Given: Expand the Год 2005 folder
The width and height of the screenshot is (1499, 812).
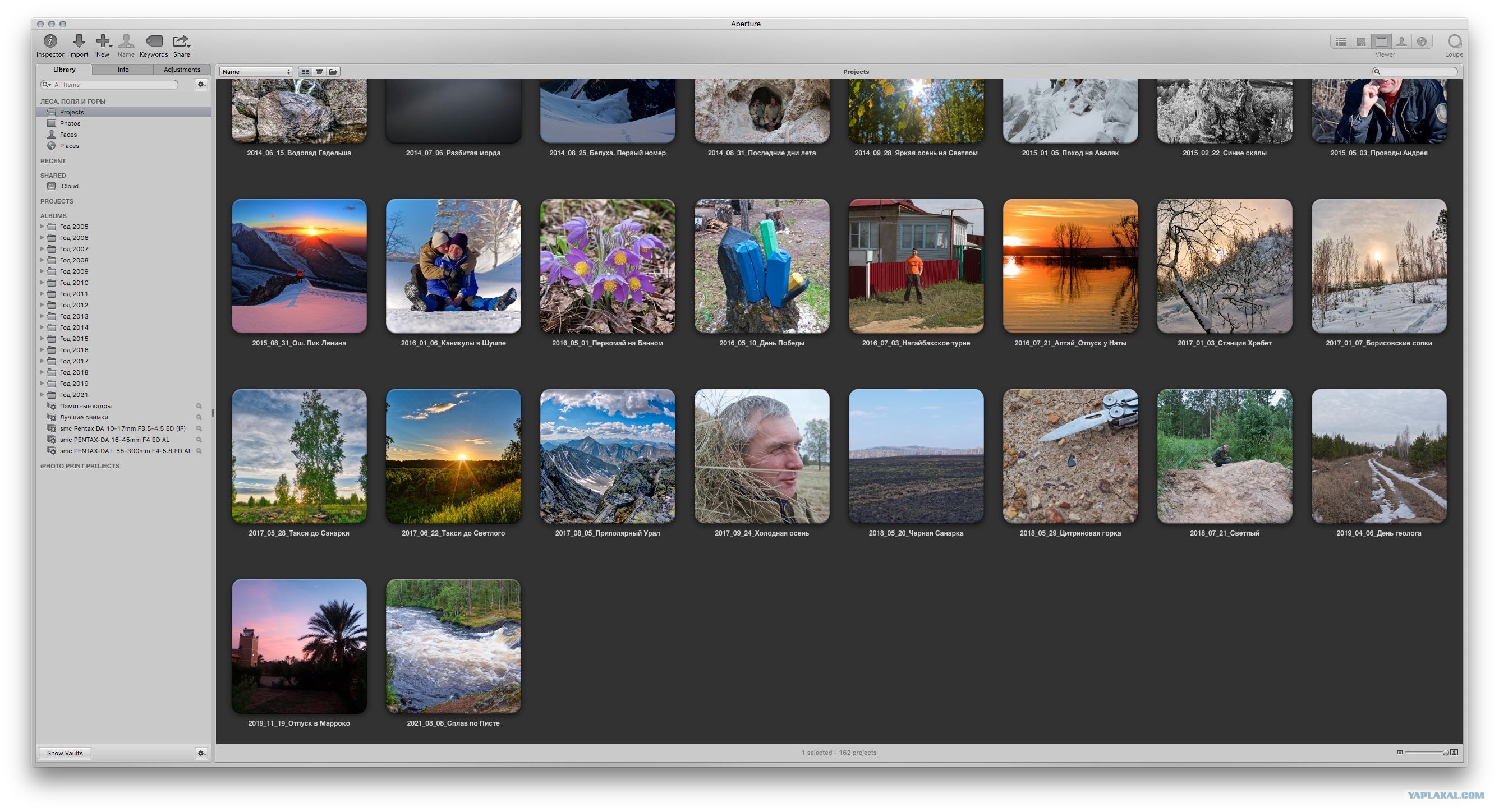Looking at the screenshot, I should click(42, 226).
